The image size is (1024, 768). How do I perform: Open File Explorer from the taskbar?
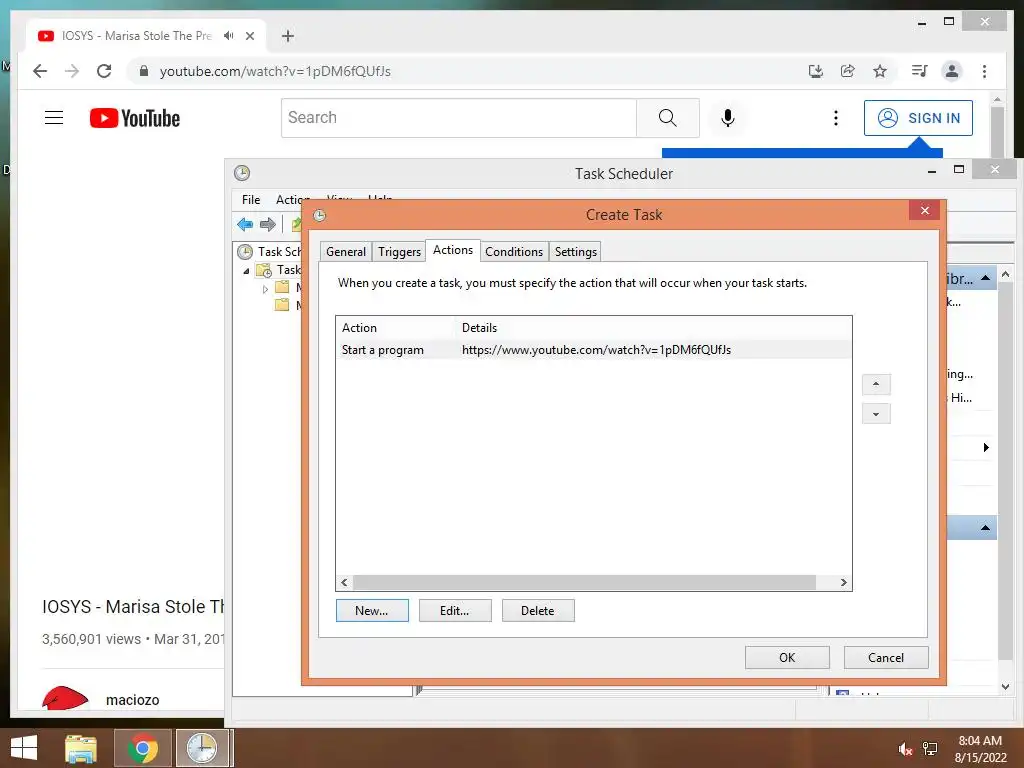click(x=81, y=748)
